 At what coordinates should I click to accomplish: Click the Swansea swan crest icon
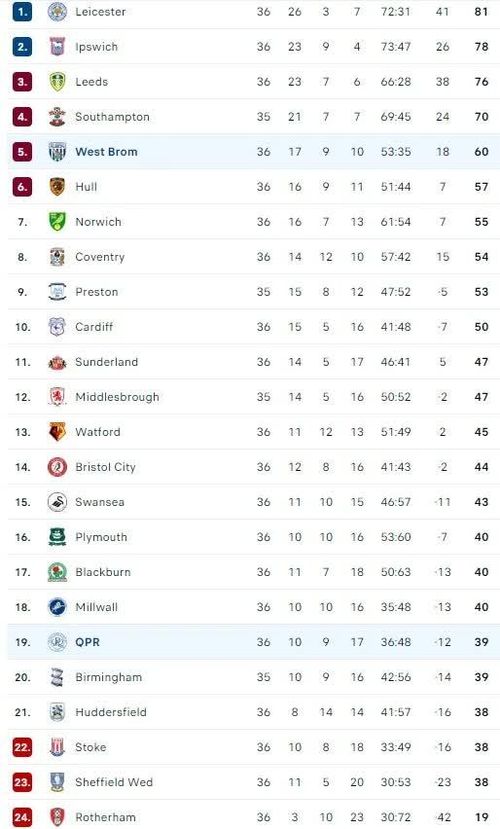(x=57, y=502)
